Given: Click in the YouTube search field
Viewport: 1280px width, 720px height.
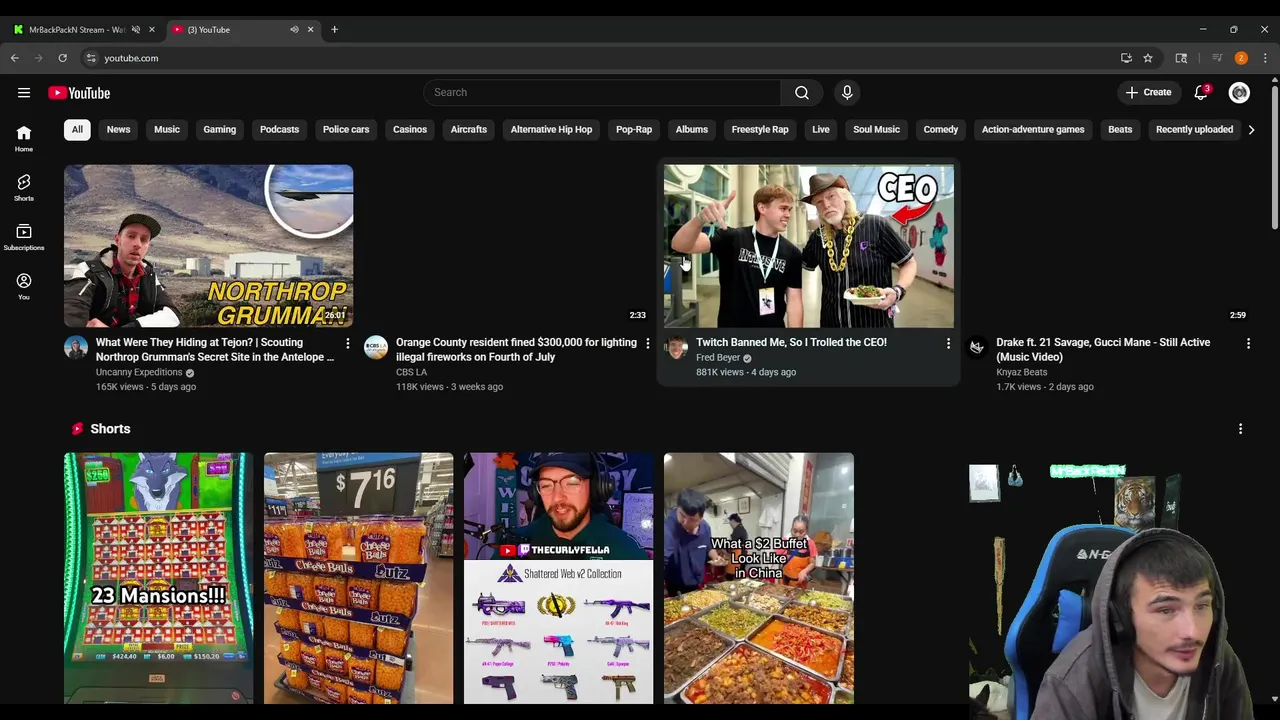Looking at the screenshot, I should coord(602,93).
